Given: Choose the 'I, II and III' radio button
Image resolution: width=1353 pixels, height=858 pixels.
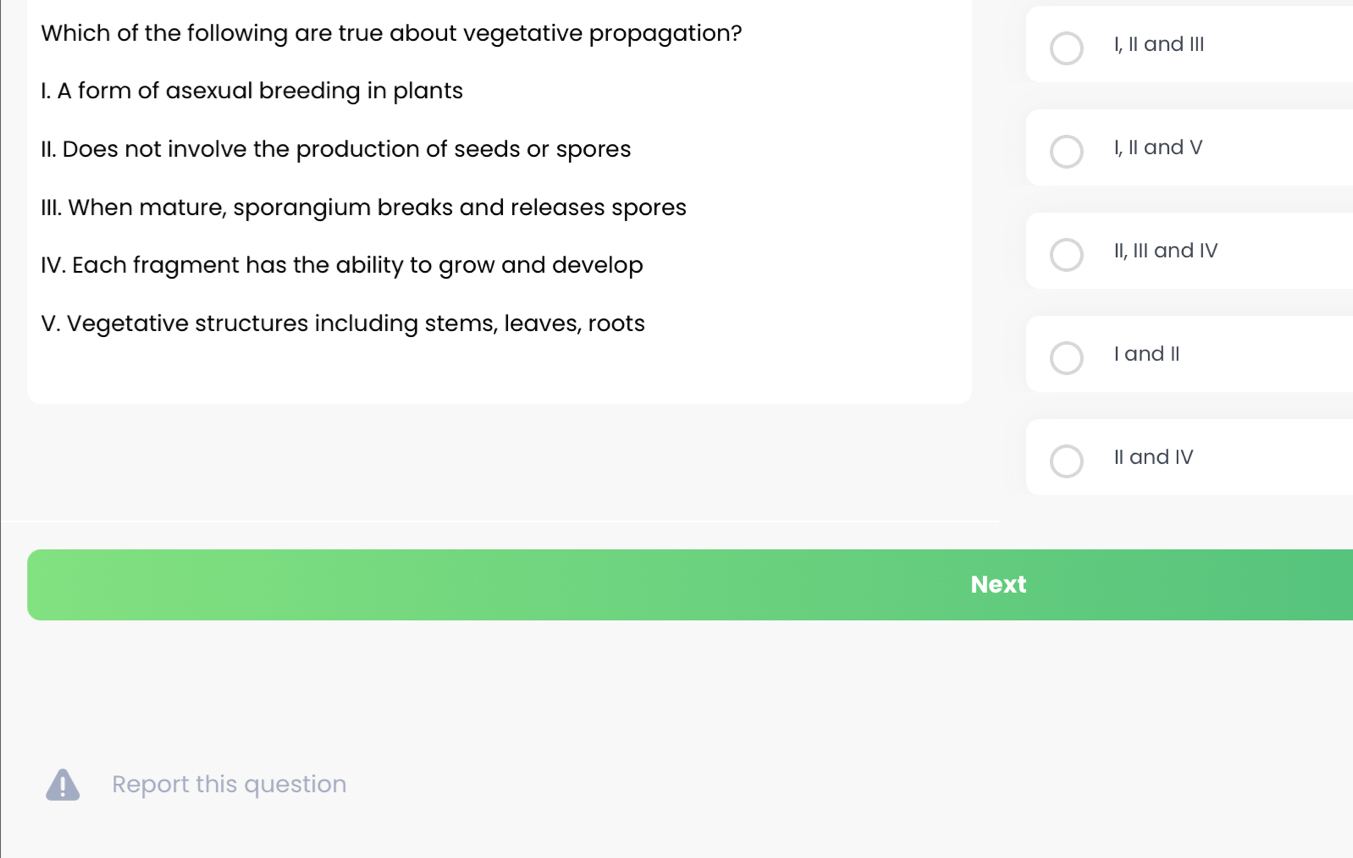Looking at the screenshot, I should pyautogui.click(x=1067, y=48).
